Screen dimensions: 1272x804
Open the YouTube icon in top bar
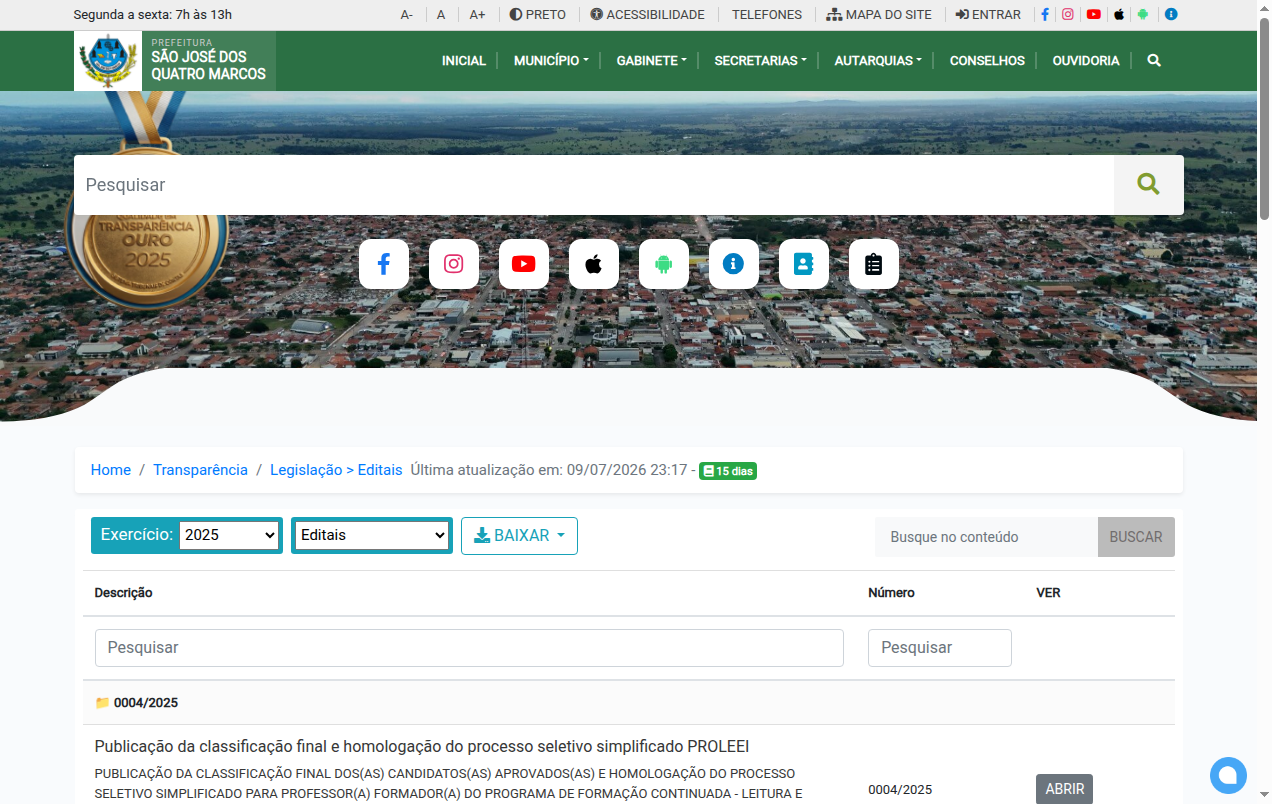[1094, 15]
